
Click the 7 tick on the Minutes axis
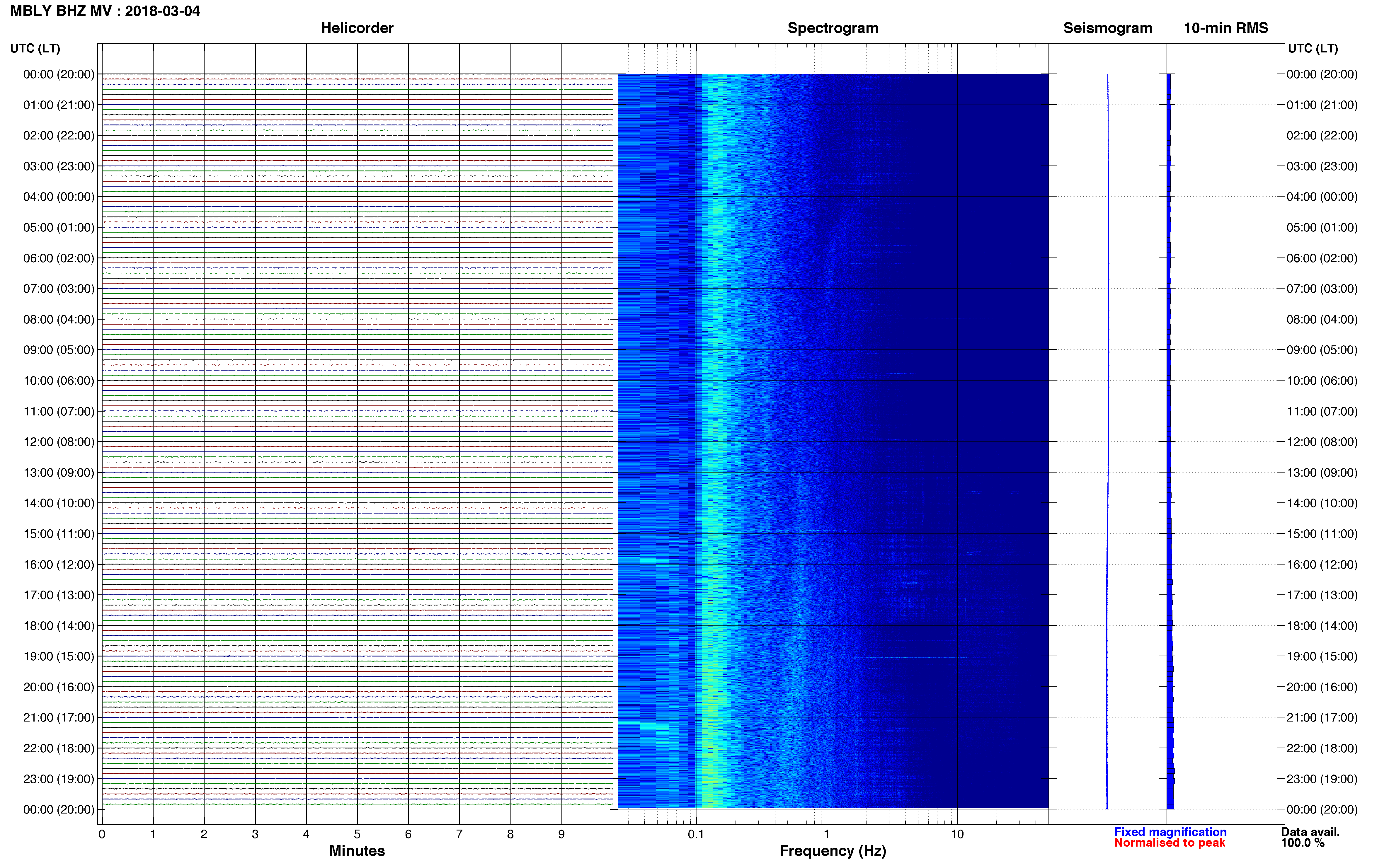(x=459, y=834)
